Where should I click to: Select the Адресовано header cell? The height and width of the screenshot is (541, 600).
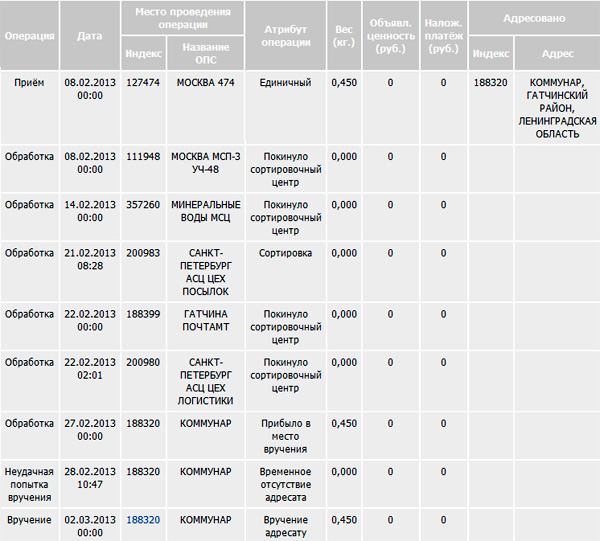[534, 18]
